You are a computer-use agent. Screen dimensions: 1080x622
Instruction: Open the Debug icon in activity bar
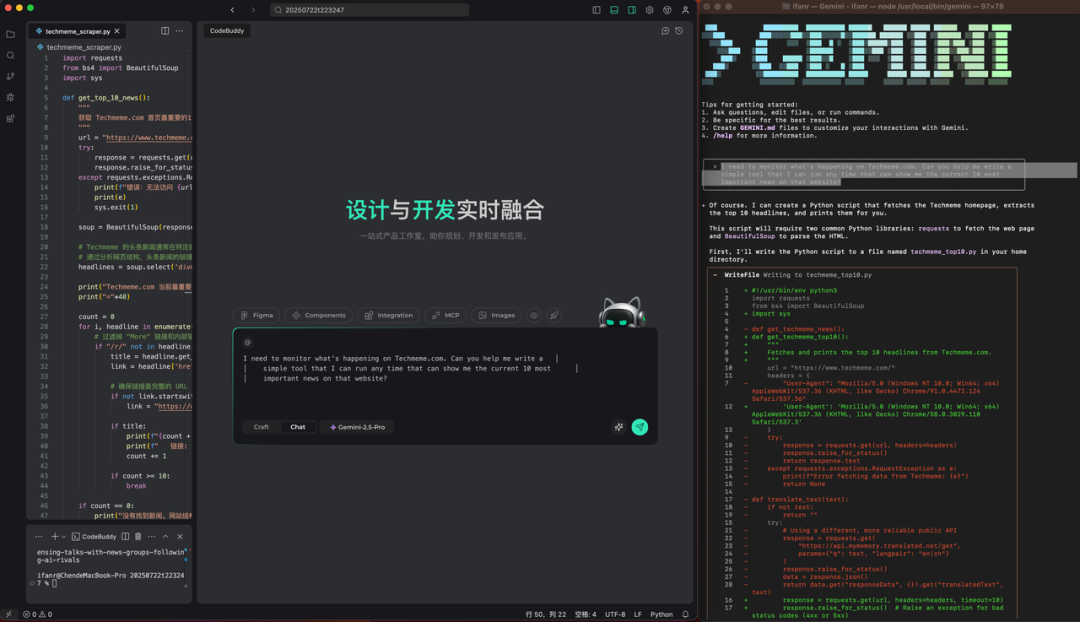point(10,97)
